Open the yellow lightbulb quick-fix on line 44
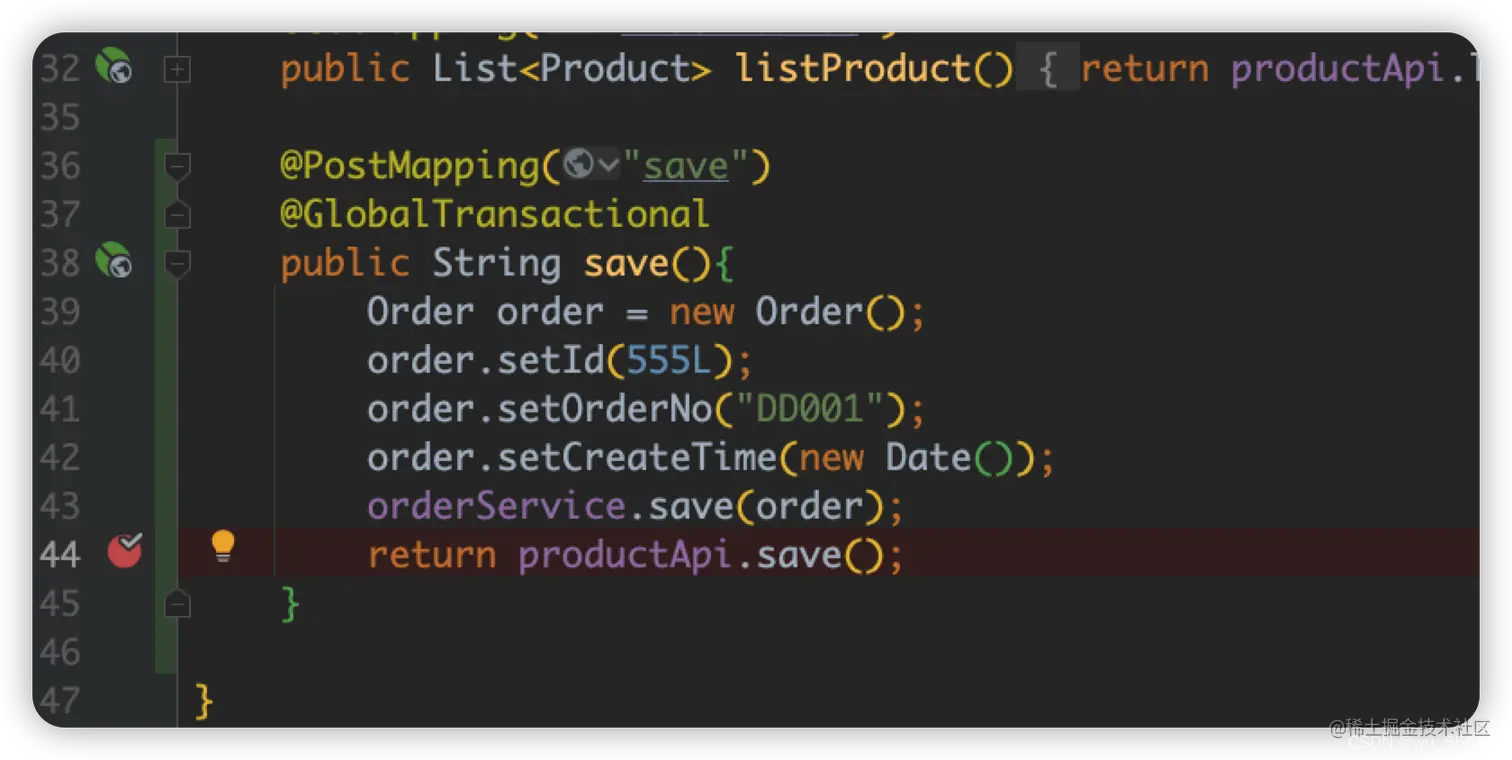The width and height of the screenshot is (1512, 760). point(223,547)
